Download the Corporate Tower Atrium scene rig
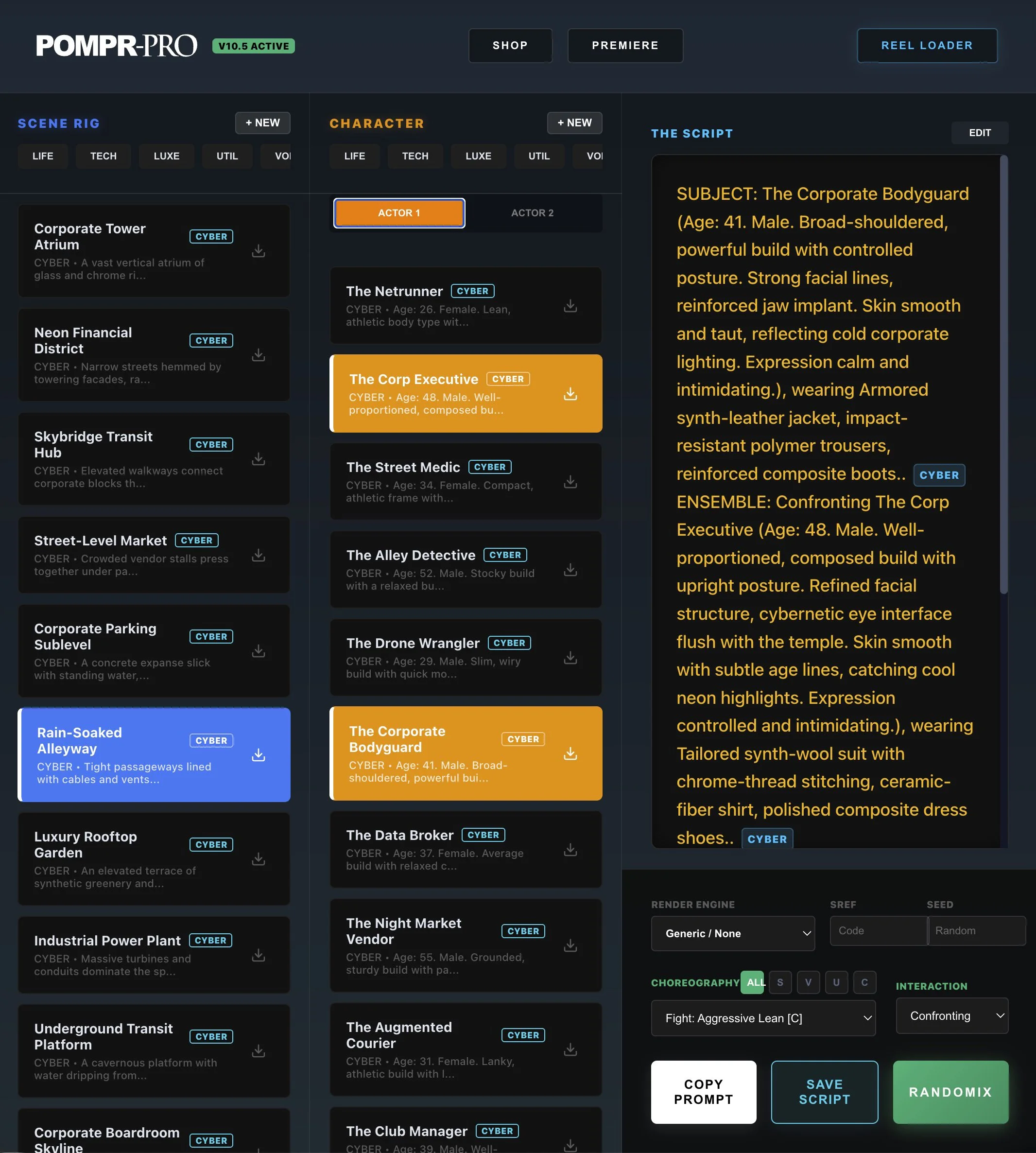 (259, 250)
